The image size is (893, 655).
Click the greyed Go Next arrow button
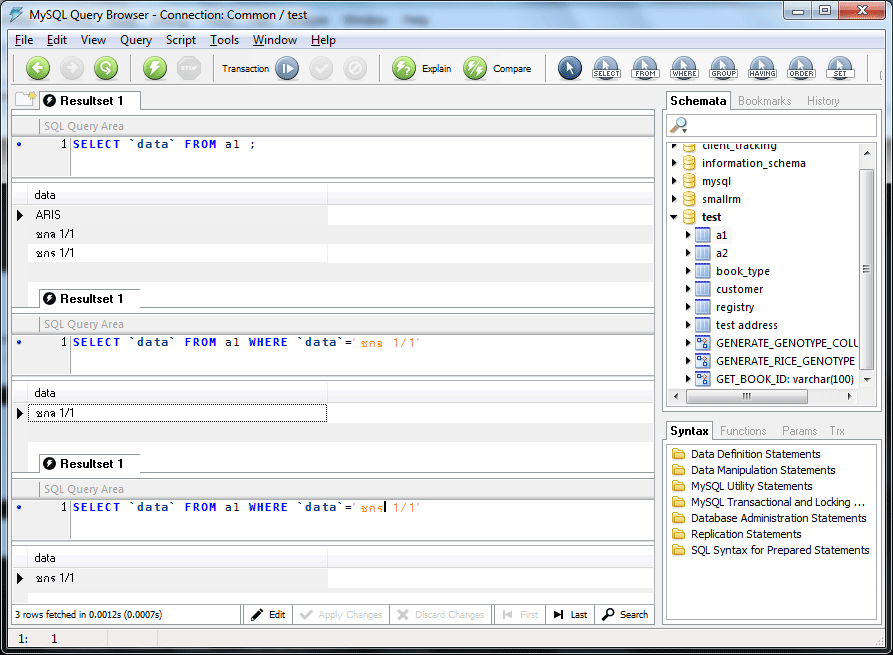[x=72, y=68]
